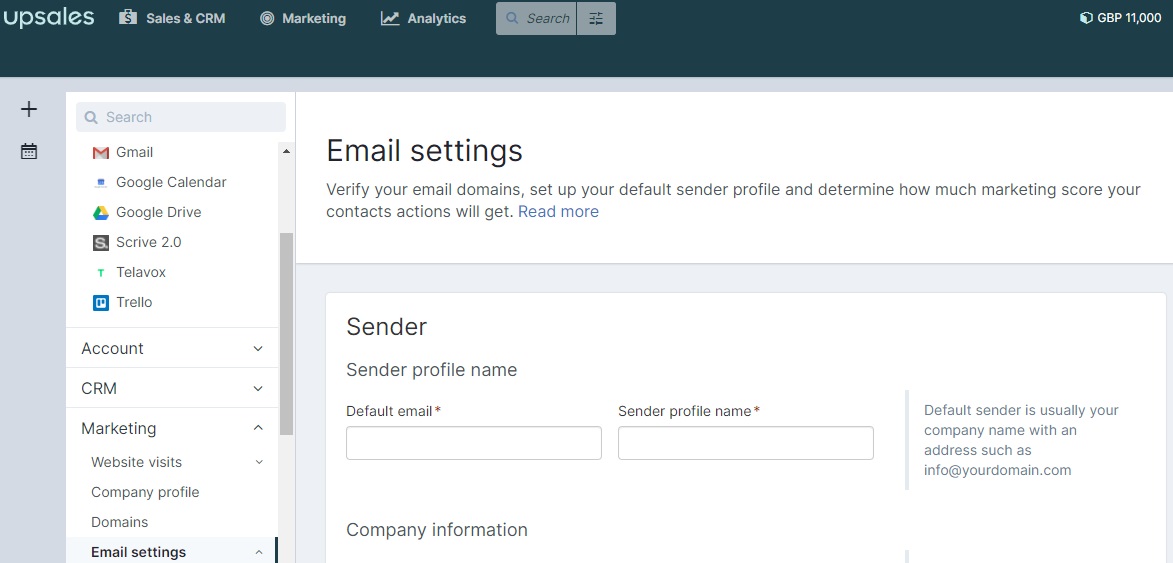This screenshot has height=563, width=1173.
Task: Open the Analytics menu
Action: tap(423, 19)
